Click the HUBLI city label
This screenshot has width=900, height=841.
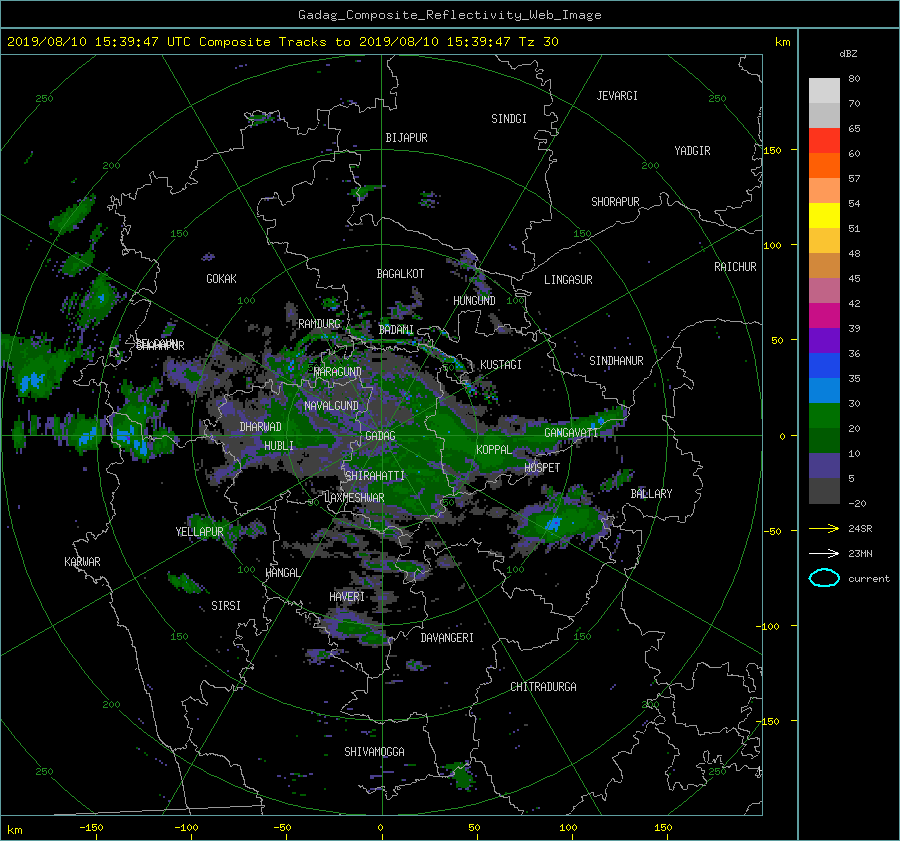[x=278, y=446]
